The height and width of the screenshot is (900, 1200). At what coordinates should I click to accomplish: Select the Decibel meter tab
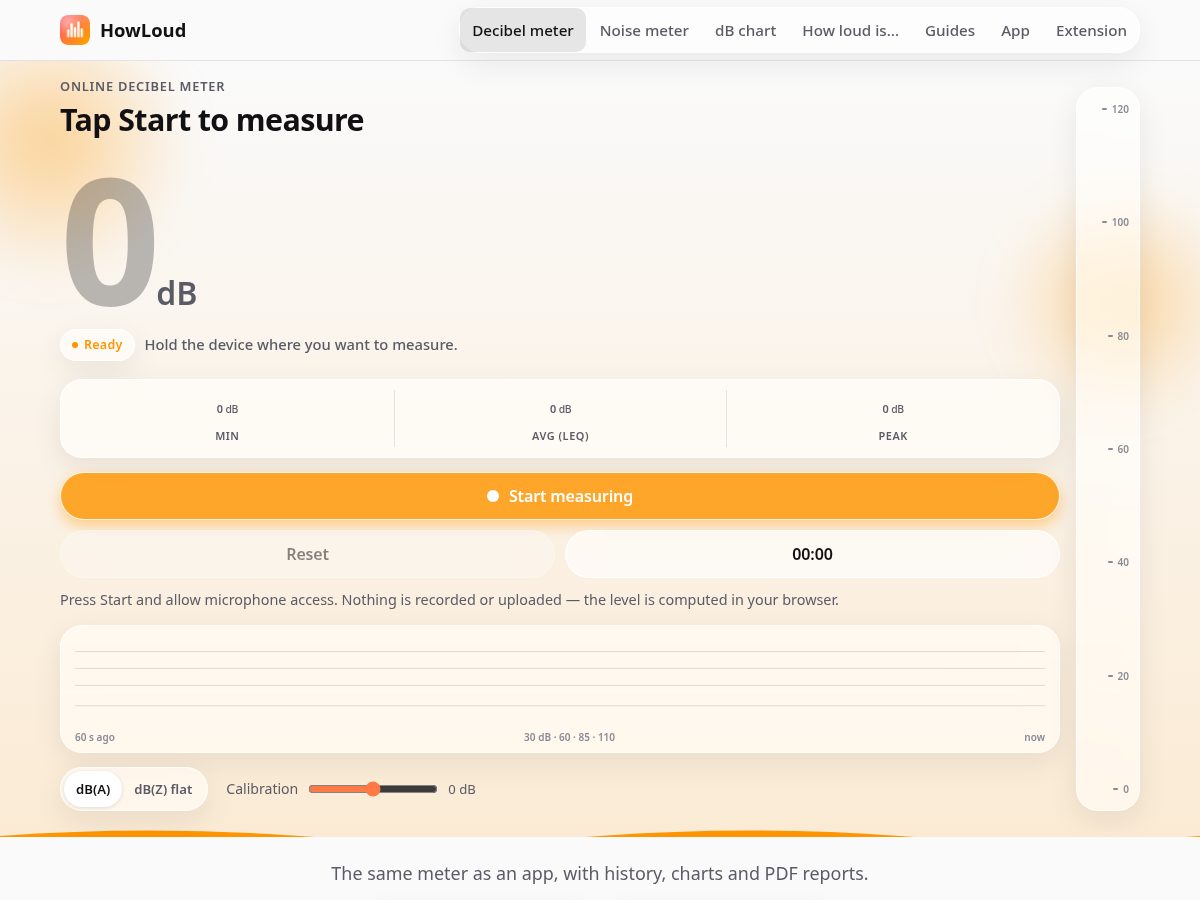pos(523,30)
